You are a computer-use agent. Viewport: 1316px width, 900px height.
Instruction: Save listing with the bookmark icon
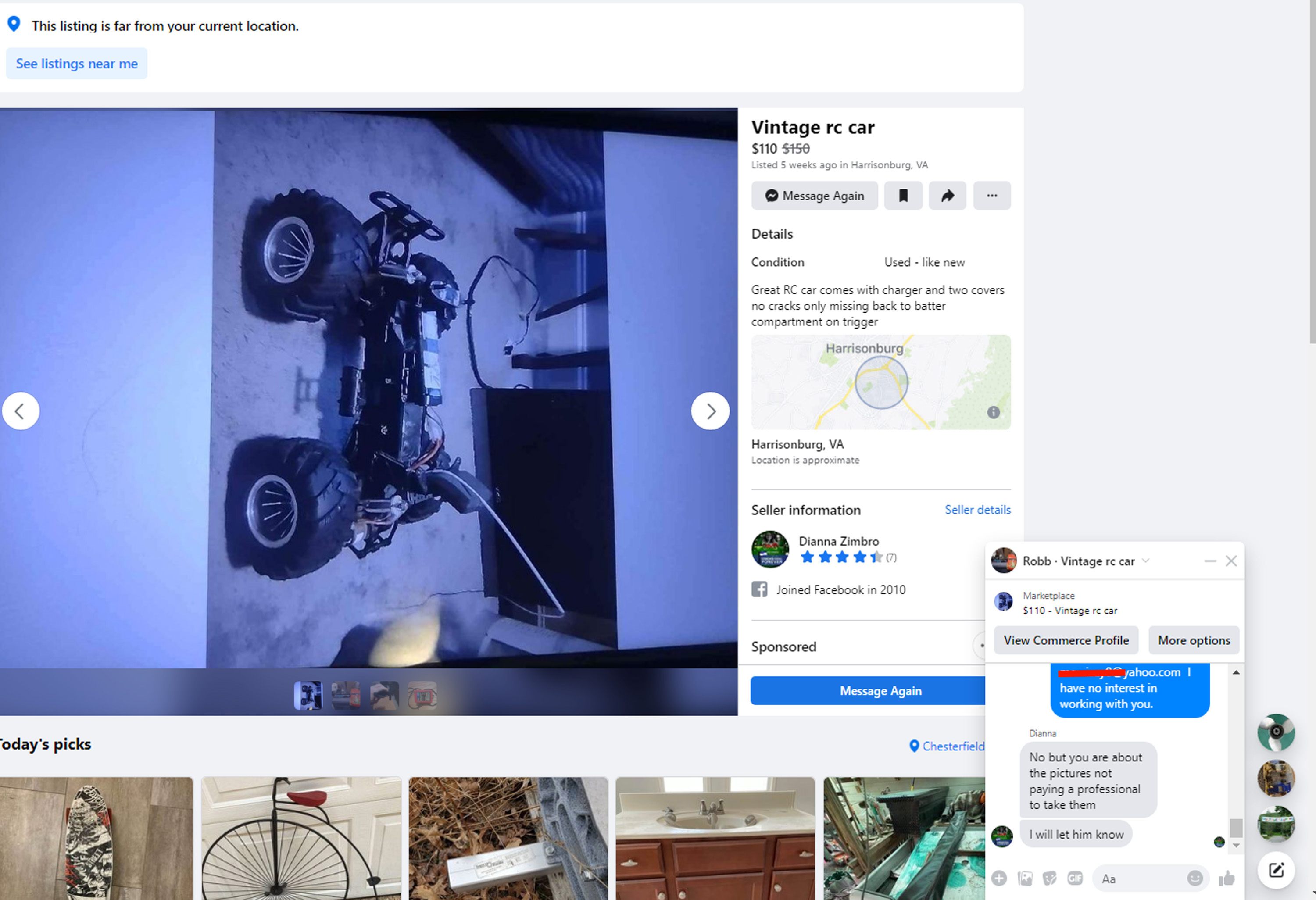903,196
